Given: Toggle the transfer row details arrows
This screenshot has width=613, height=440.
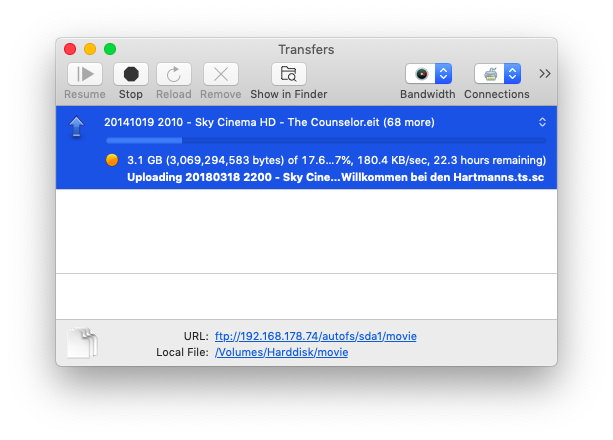Looking at the screenshot, I should coord(542,122).
